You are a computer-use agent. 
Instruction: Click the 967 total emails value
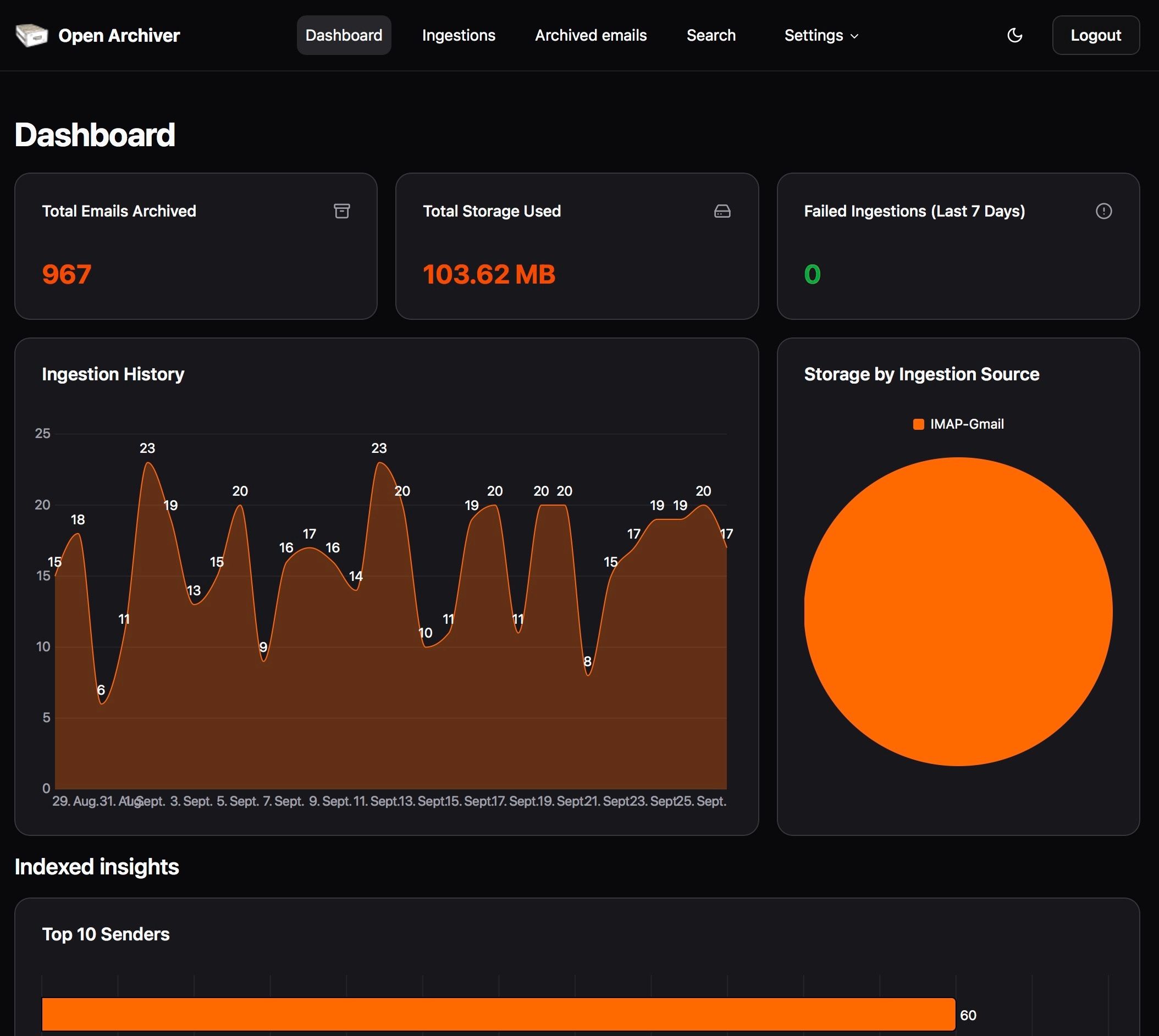click(x=67, y=274)
